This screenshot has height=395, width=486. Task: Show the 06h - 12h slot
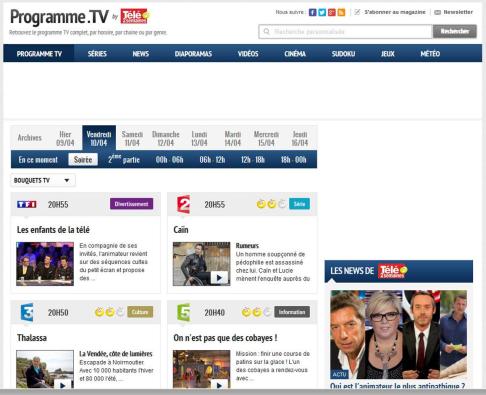pyautogui.click(x=212, y=160)
